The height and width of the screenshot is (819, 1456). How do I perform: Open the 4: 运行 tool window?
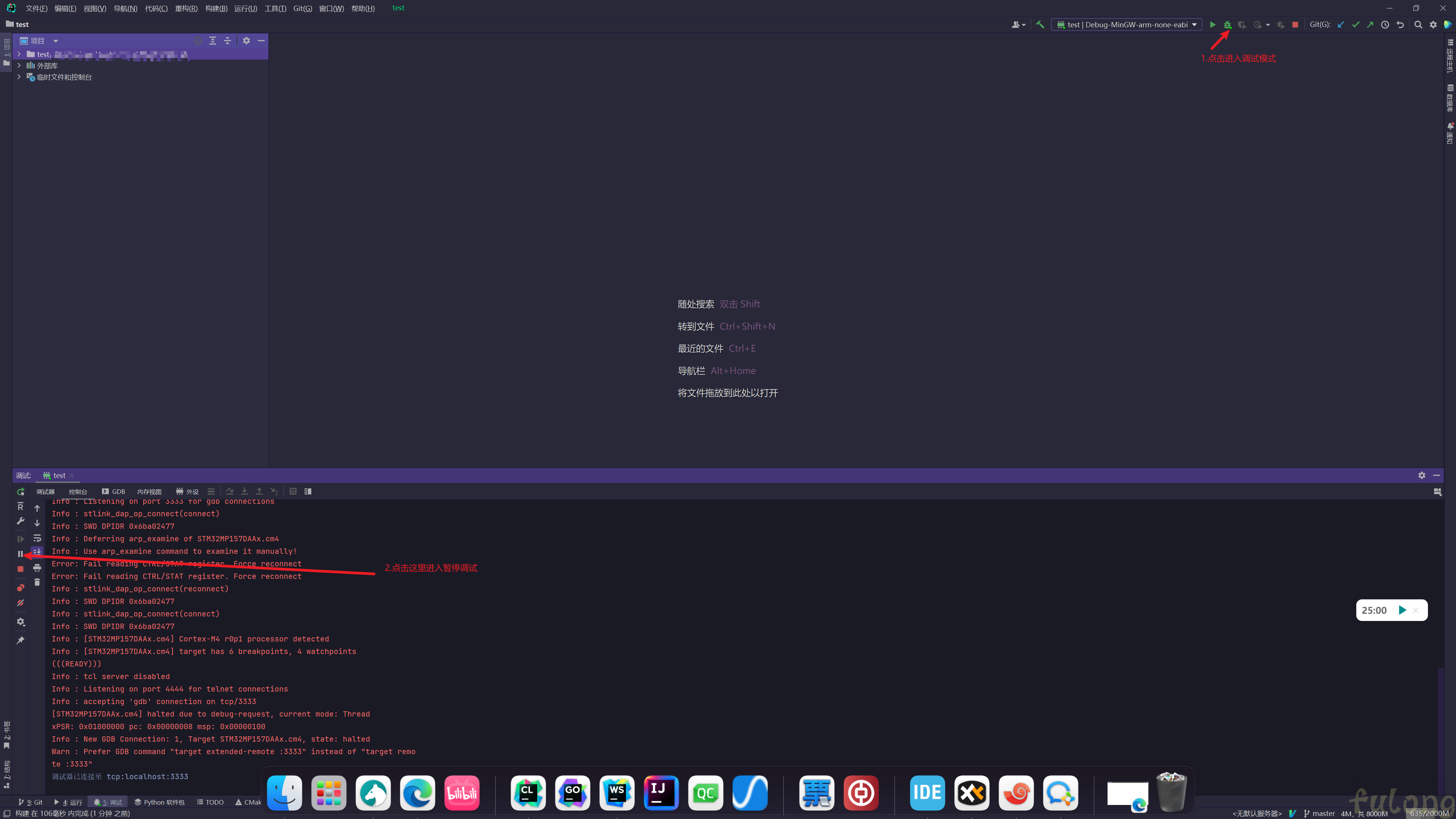click(x=68, y=802)
